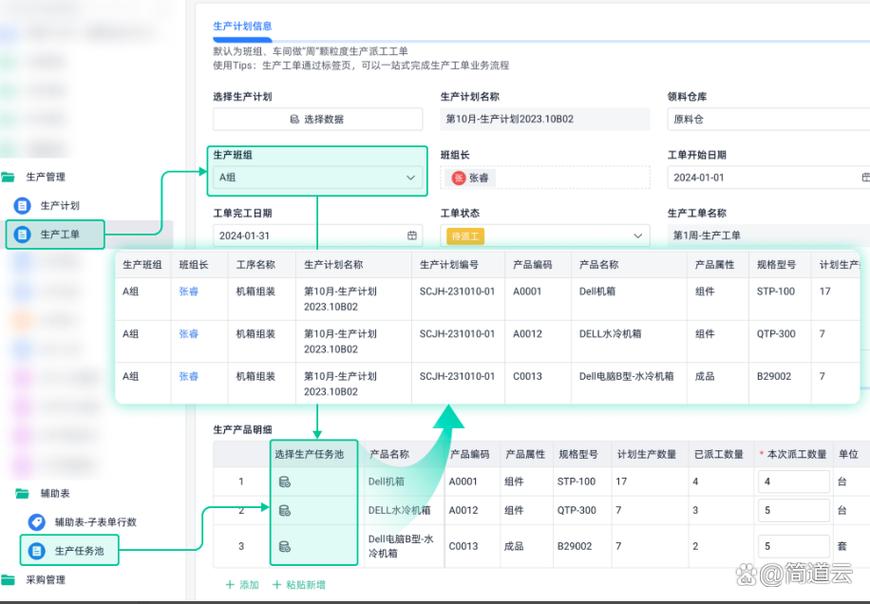Click calendar icon in 工单开始日期 field
This screenshot has width=870, height=604.
point(865,177)
